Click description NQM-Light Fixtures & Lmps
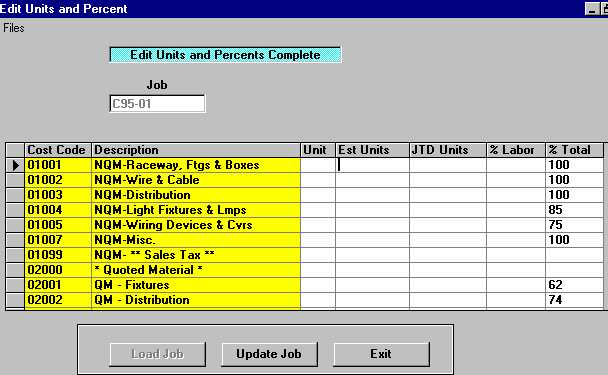This screenshot has height=375, width=608. click(x=196, y=210)
